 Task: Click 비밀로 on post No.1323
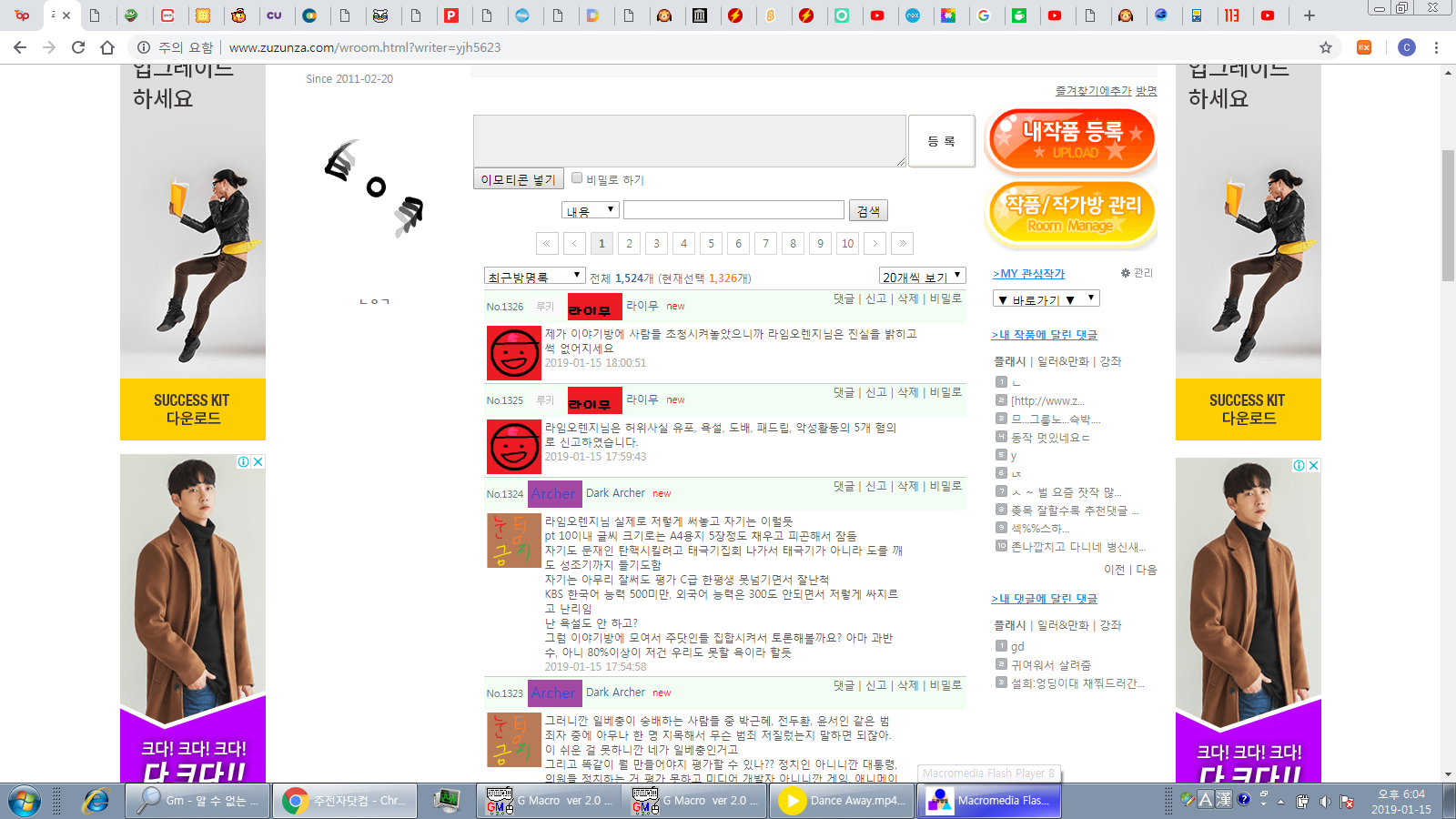point(945,685)
